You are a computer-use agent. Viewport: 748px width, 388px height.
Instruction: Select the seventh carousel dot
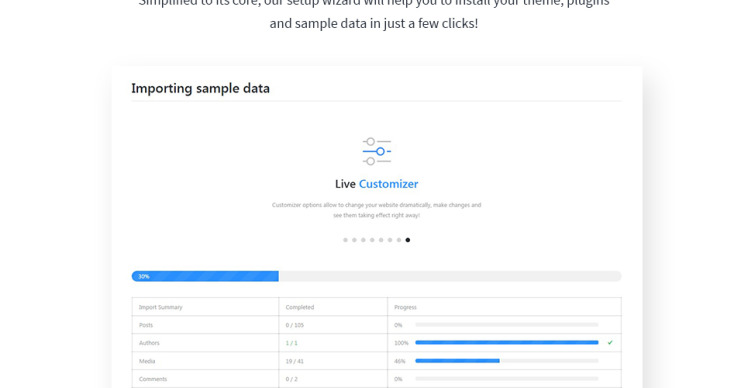[399, 240]
